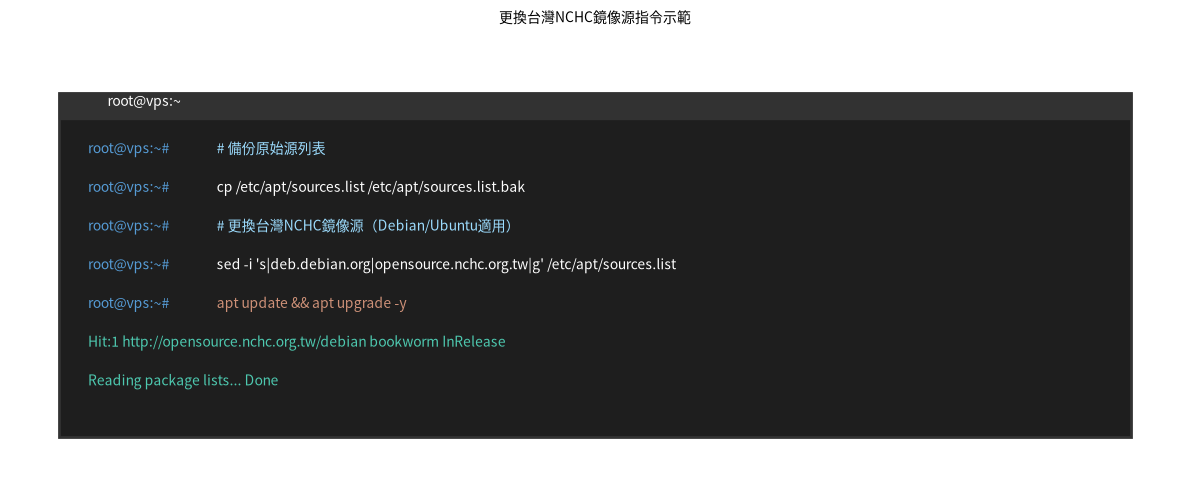Click the prompt before apt update command
Screen dimensions: 1190x490
click(x=128, y=303)
